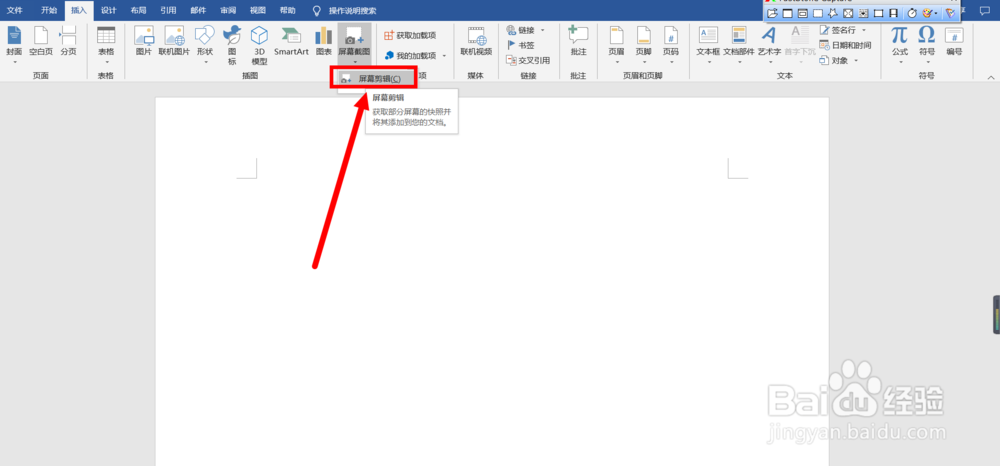Viewport: 1000px width, 466px height.
Task: Collapse the ribbon with the caret
Action: pos(992,77)
